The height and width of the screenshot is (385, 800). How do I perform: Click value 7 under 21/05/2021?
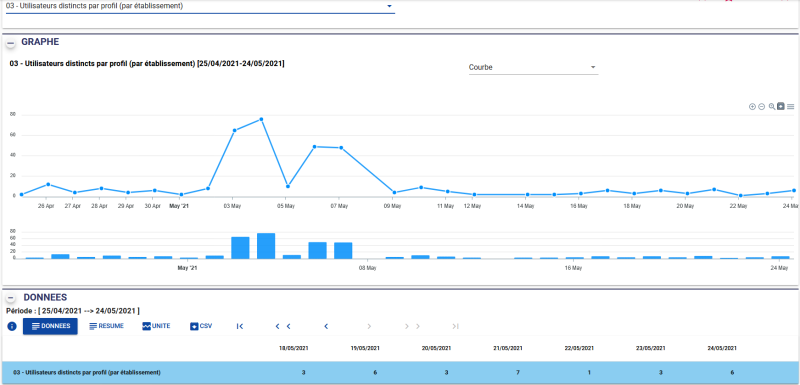click(517, 373)
